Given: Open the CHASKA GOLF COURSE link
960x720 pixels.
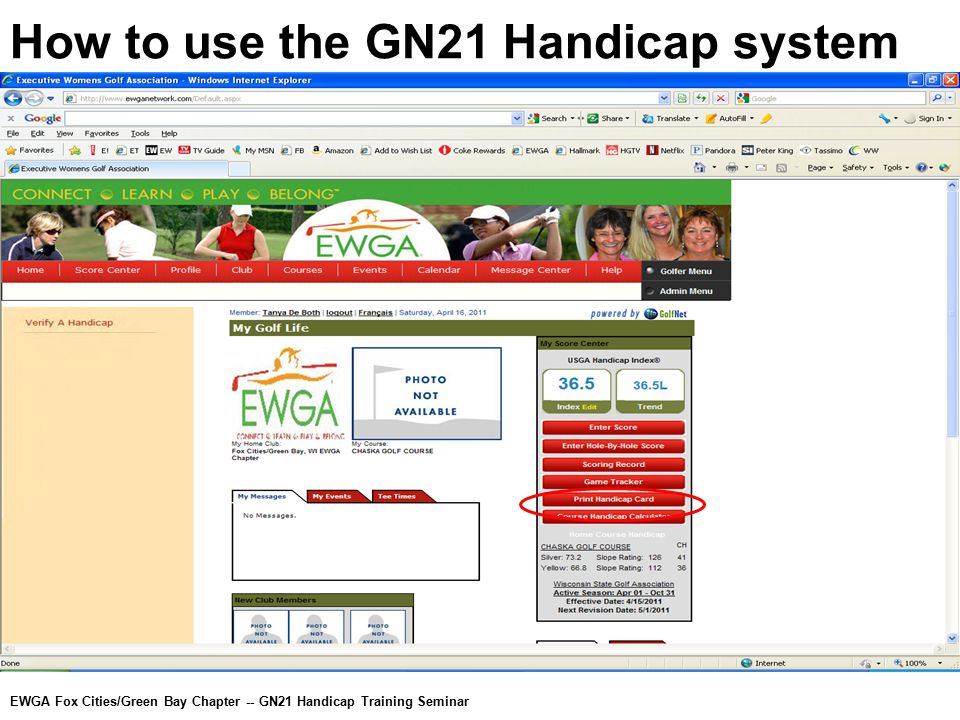Looking at the screenshot, I should [585, 547].
